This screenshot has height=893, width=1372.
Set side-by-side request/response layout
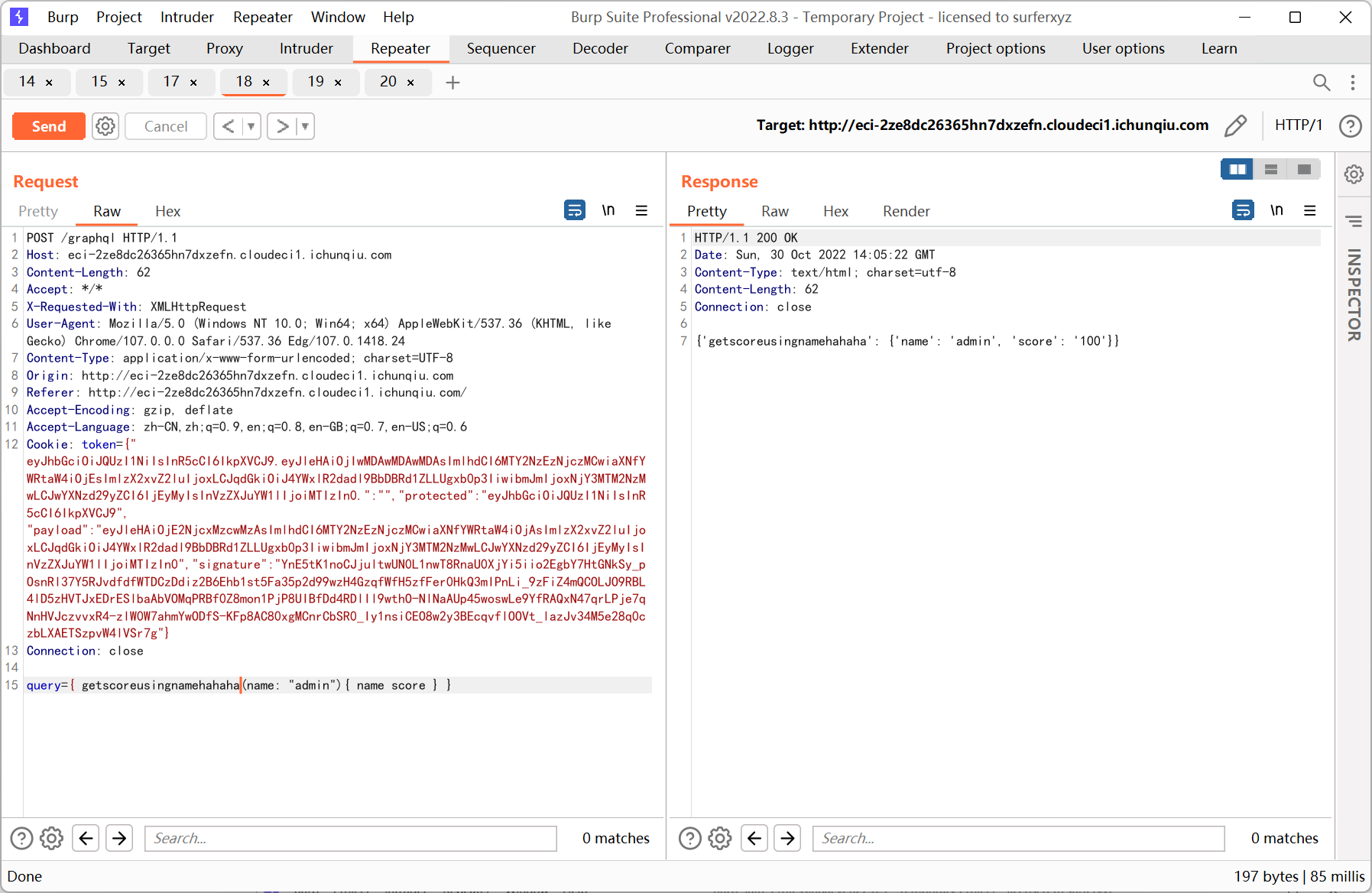1237,169
